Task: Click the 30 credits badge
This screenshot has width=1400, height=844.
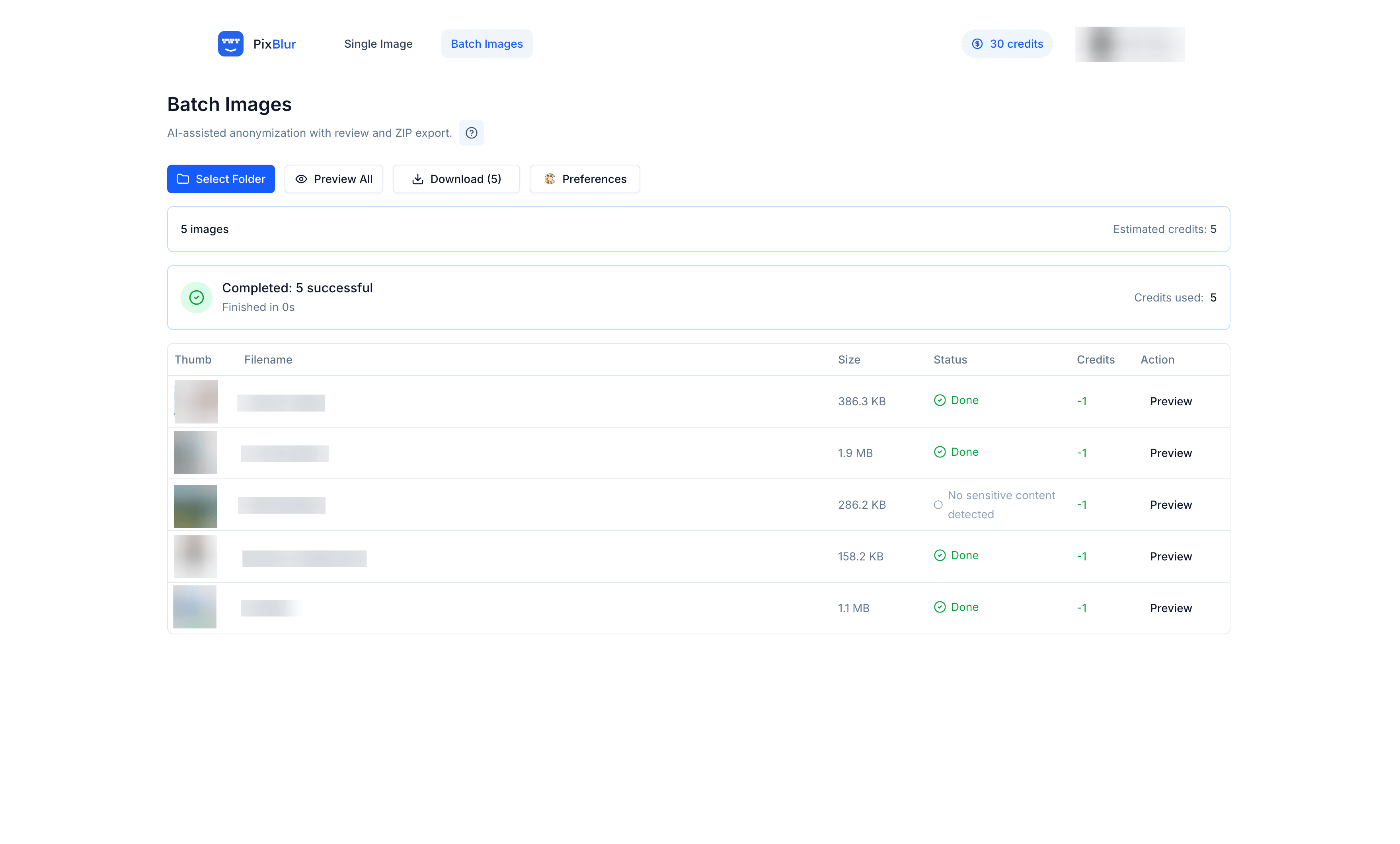Action: click(x=1006, y=44)
